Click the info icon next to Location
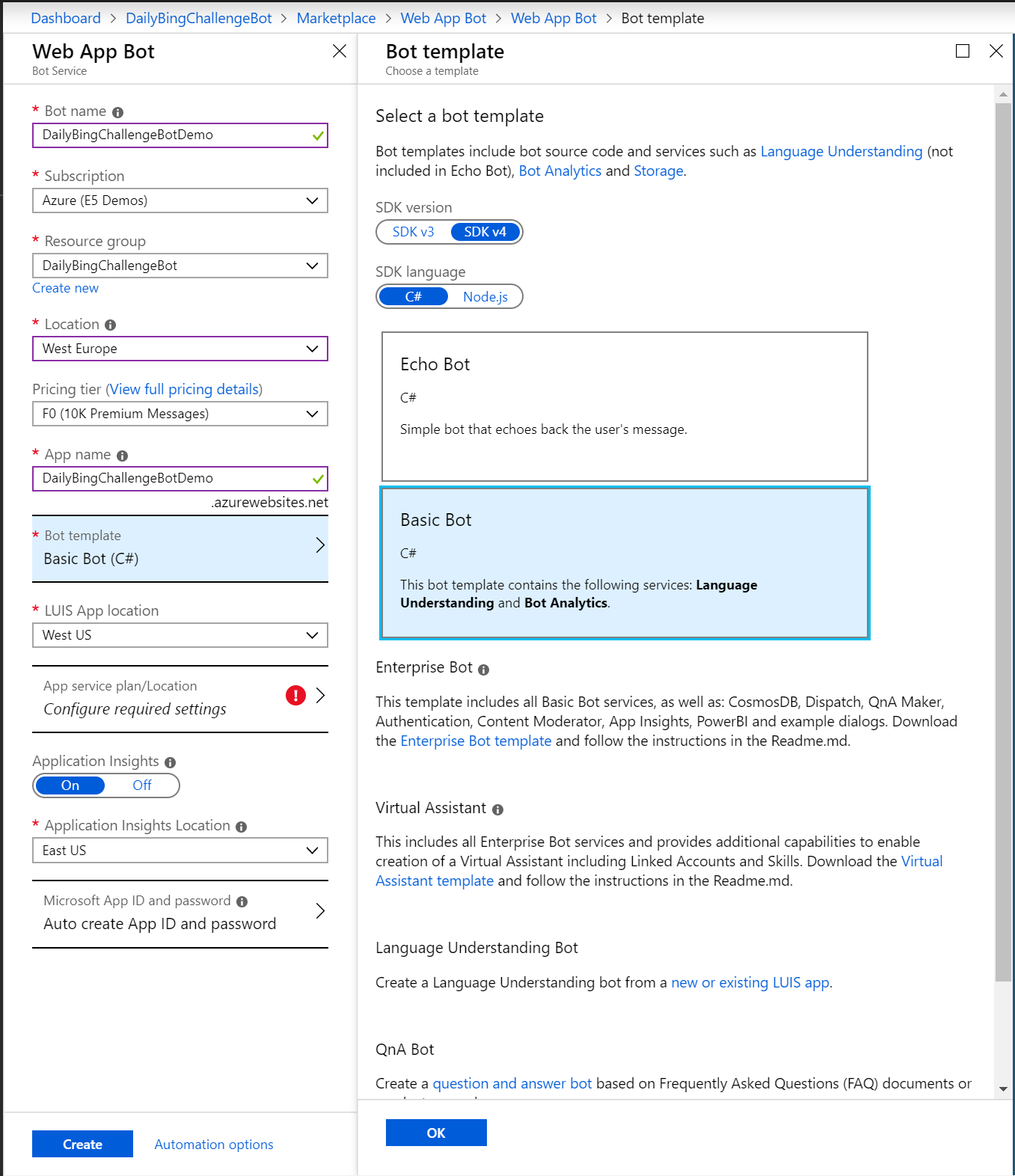 tap(111, 325)
